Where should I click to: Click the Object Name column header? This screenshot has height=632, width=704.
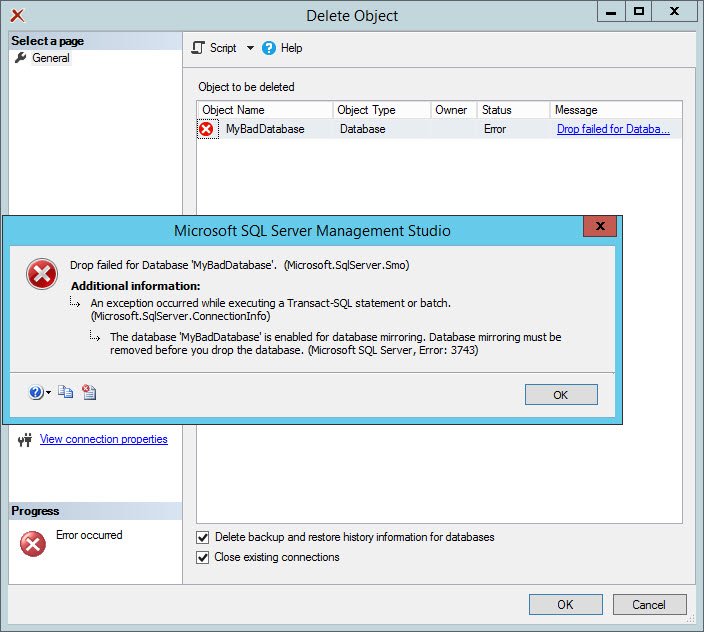tap(265, 110)
